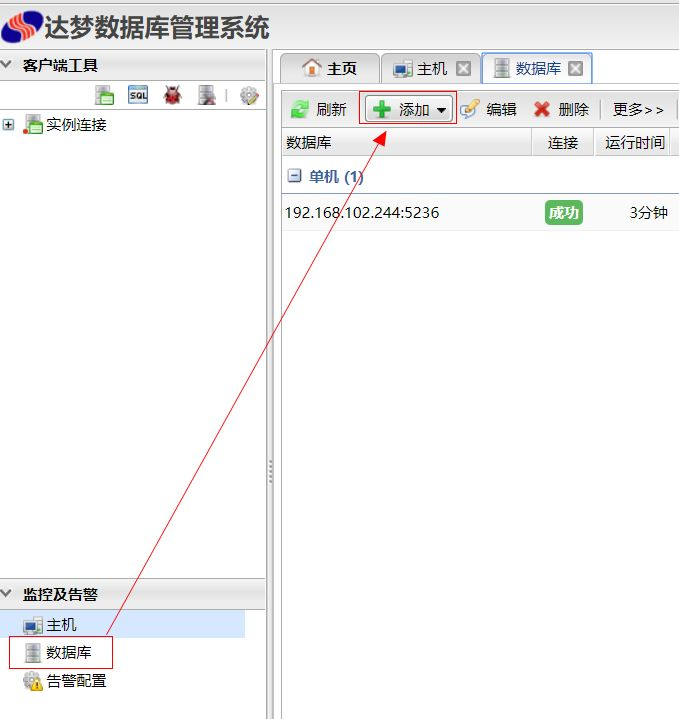Open the 更多>> menu
The image size is (679, 719).
[x=638, y=109]
